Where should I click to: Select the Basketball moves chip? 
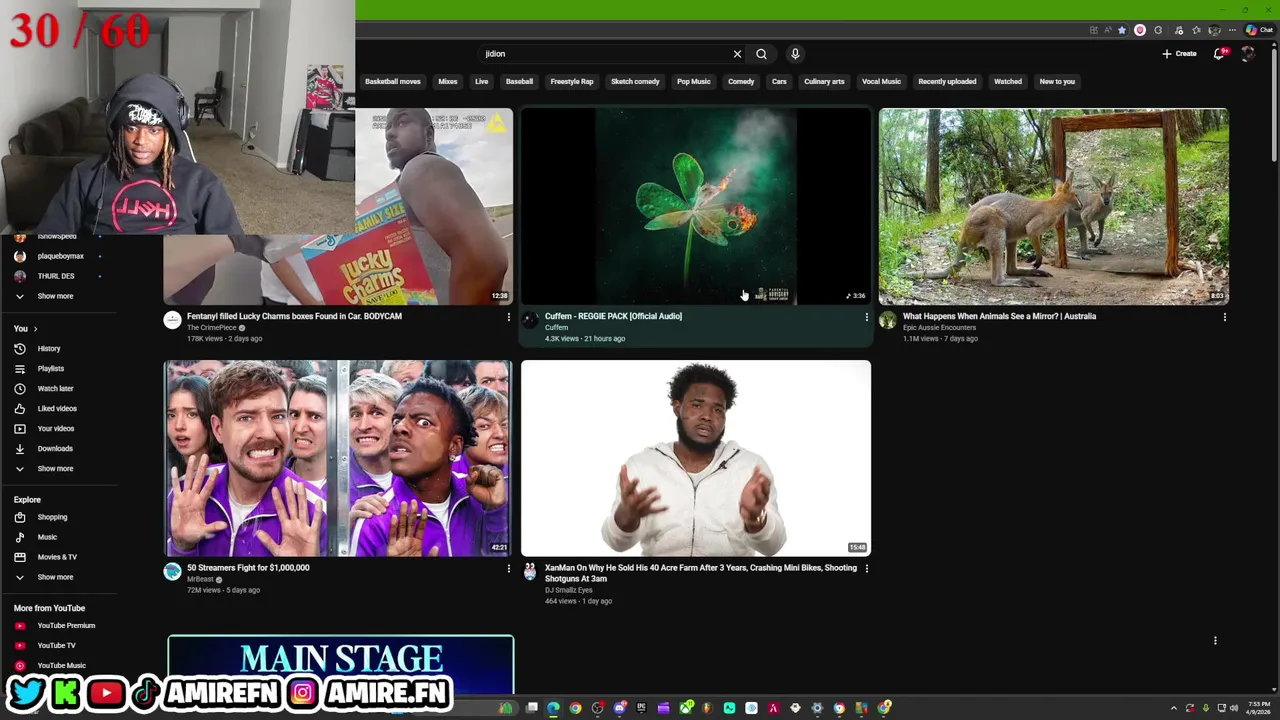click(392, 81)
